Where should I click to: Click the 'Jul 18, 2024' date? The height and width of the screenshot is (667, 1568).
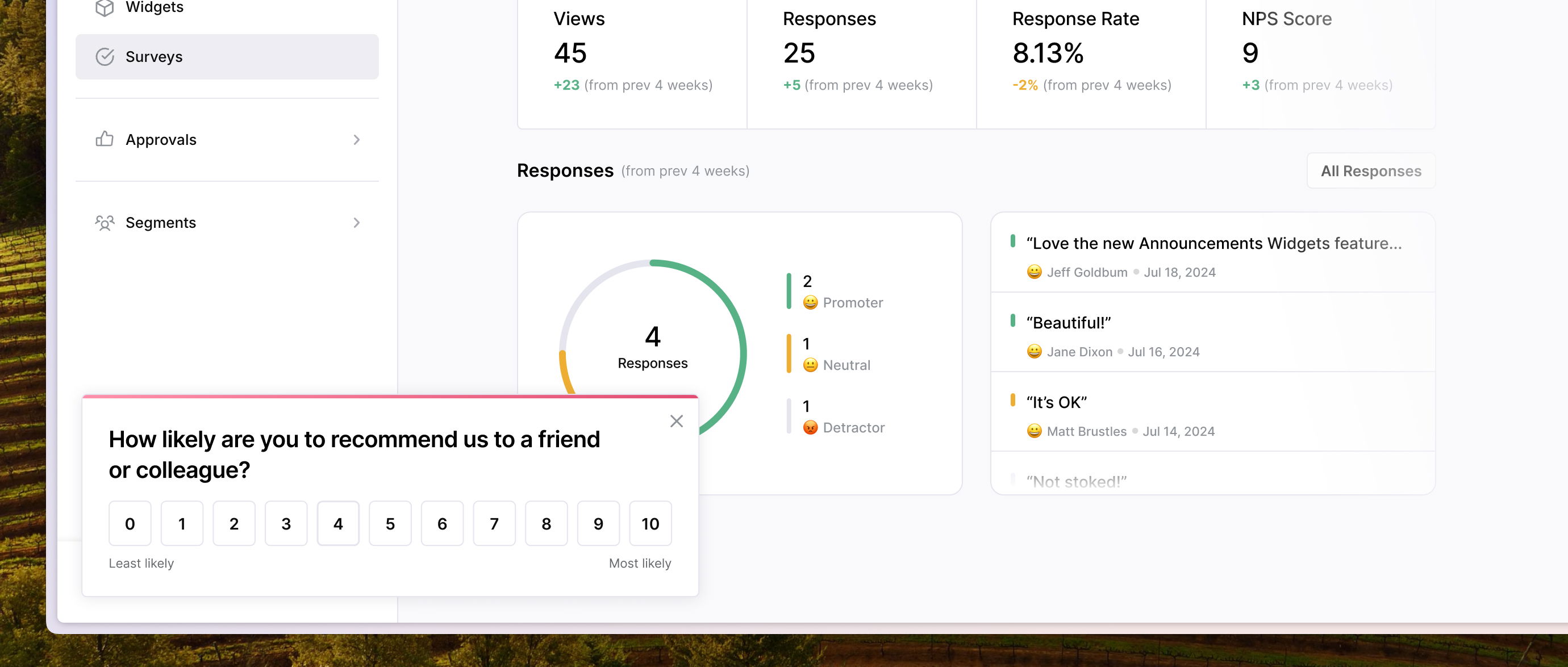[x=1179, y=273]
